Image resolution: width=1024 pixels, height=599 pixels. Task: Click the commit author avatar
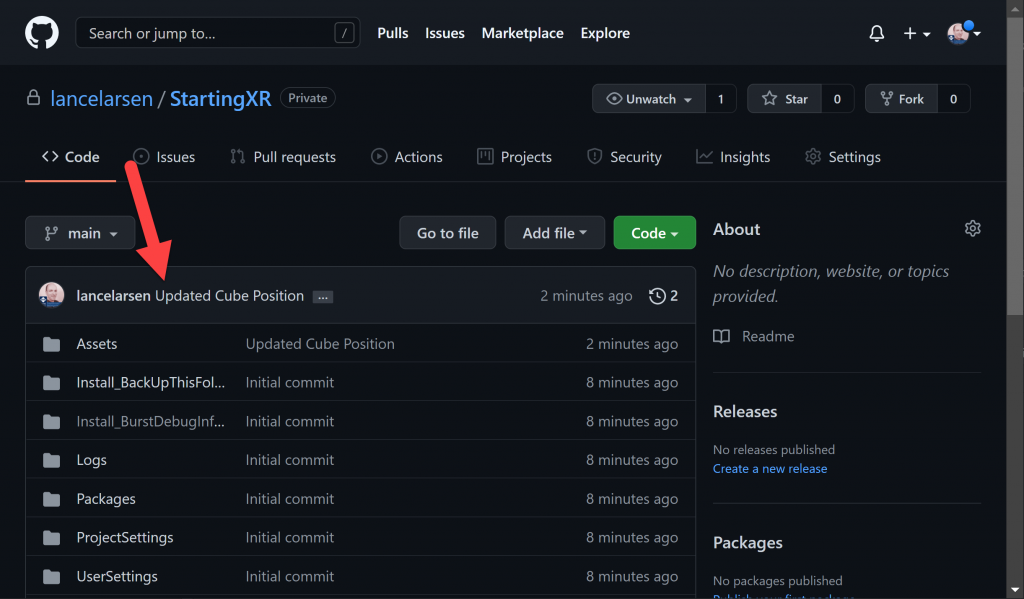coord(52,295)
